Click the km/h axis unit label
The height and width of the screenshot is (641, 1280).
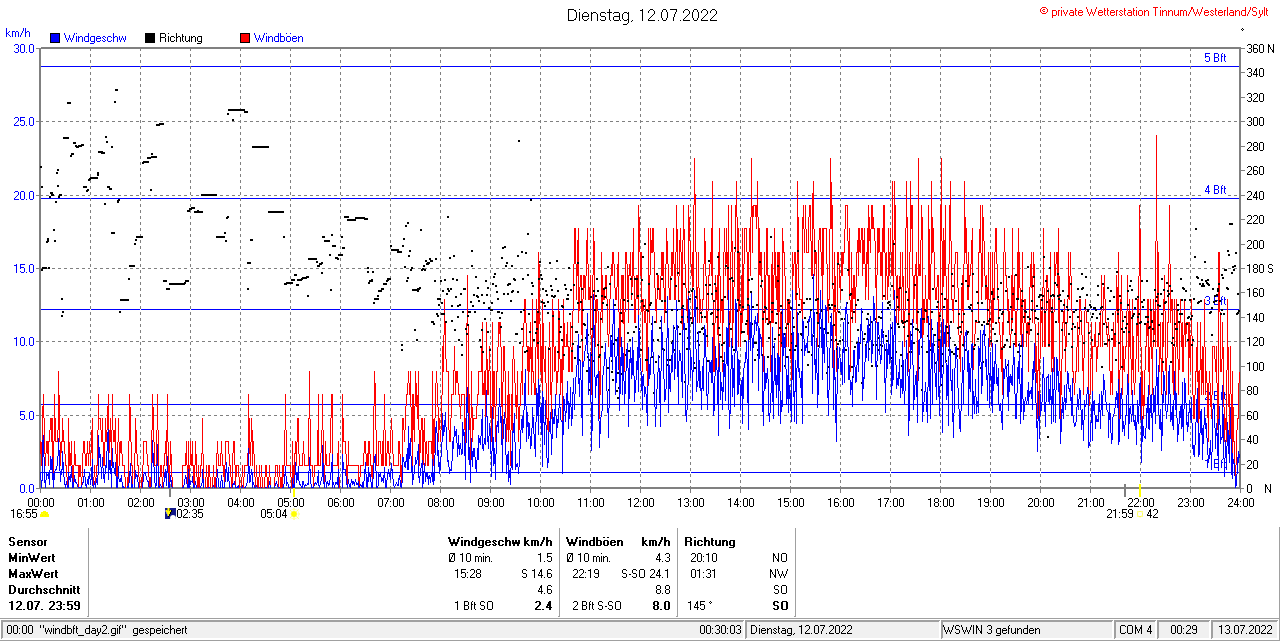pos(18,32)
